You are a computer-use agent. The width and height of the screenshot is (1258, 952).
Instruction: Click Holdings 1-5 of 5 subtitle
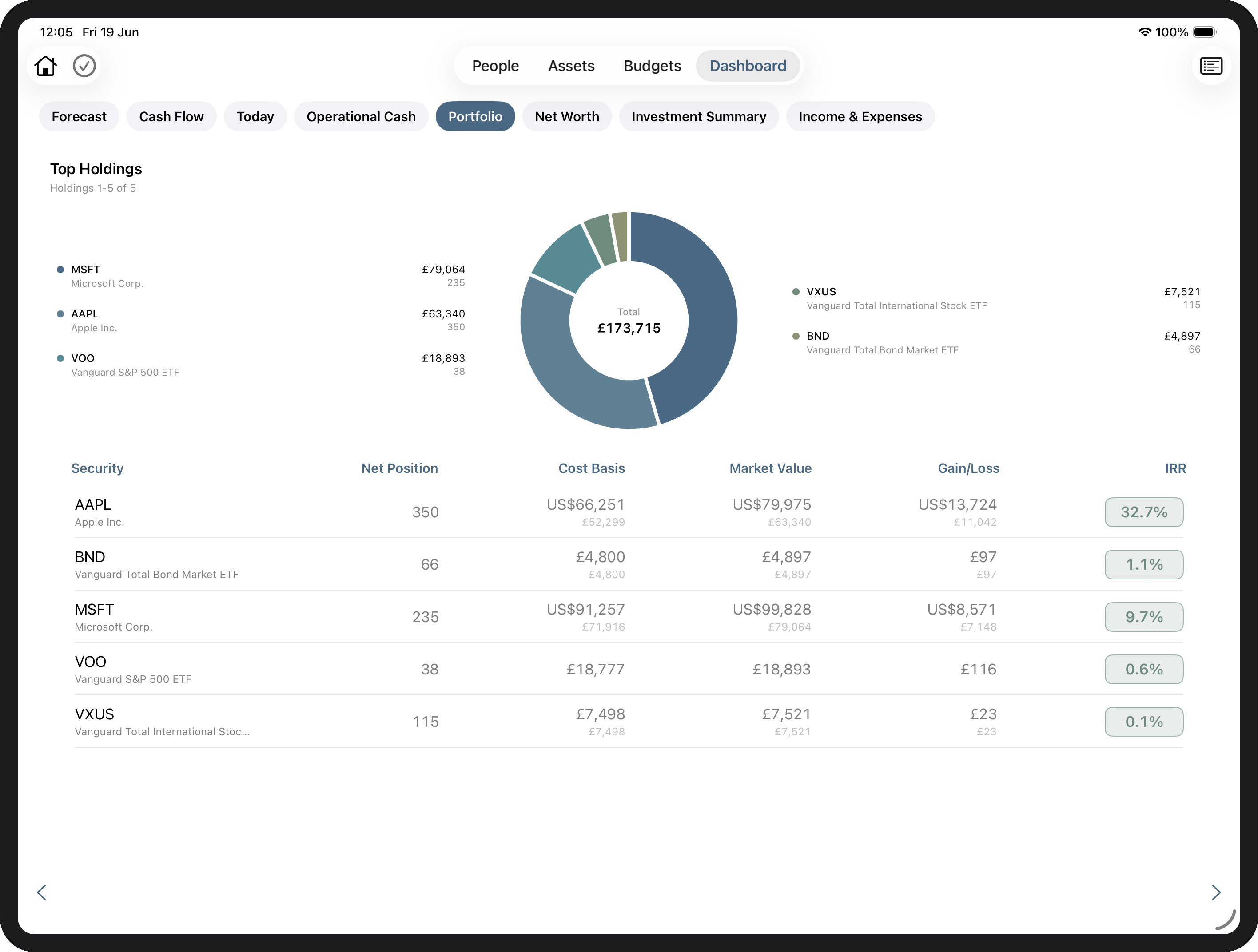93,188
